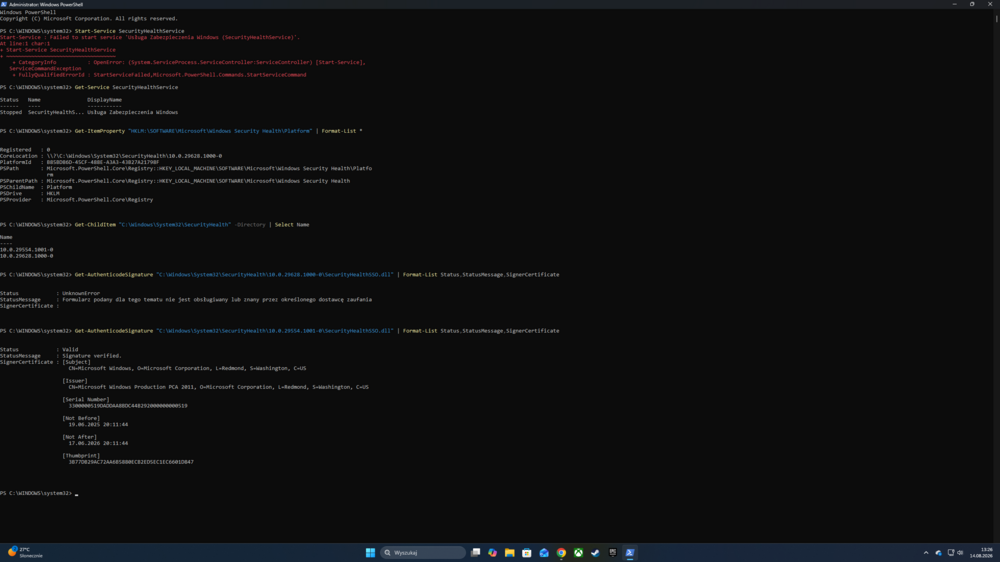Click the 'CoreLocation' registry value line

tap(111, 156)
